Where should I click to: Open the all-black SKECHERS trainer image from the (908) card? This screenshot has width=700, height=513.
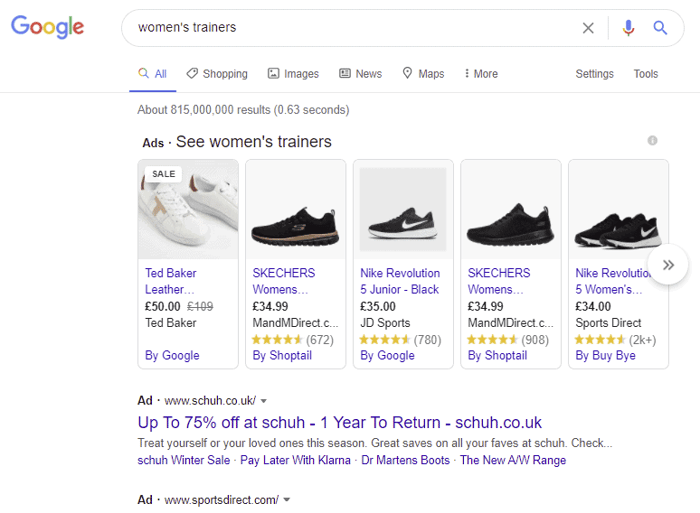point(511,209)
